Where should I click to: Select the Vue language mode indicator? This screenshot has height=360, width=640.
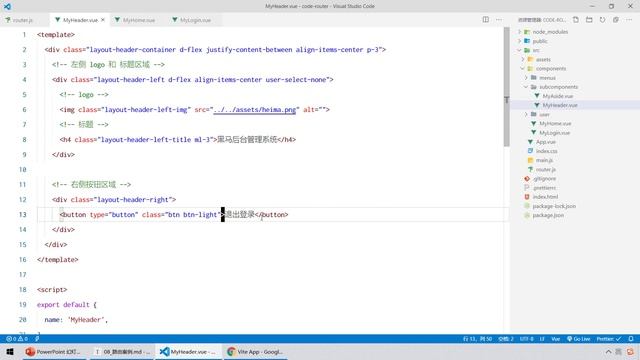(556, 339)
